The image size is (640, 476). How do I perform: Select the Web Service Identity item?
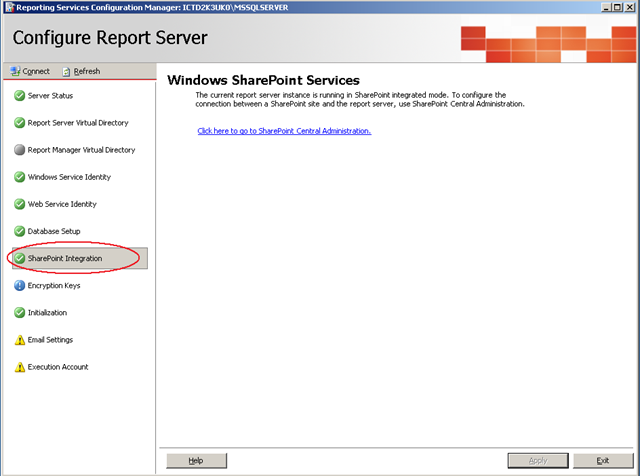click(x=62, y=204)
